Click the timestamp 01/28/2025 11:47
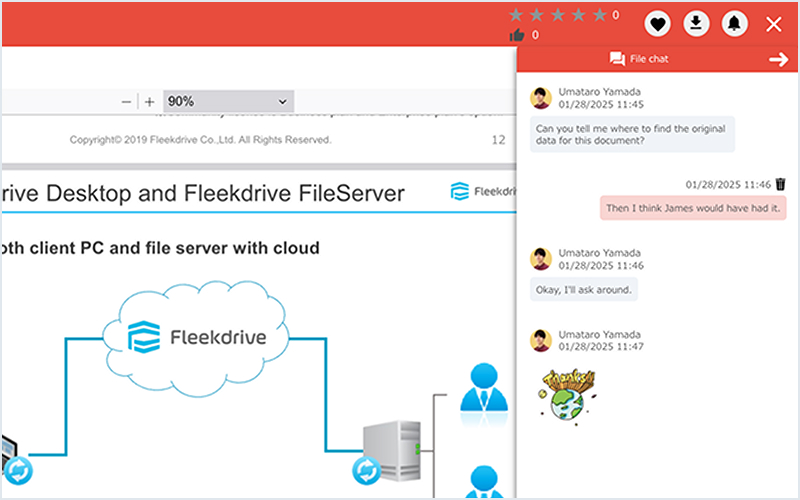 coord(601,346)
